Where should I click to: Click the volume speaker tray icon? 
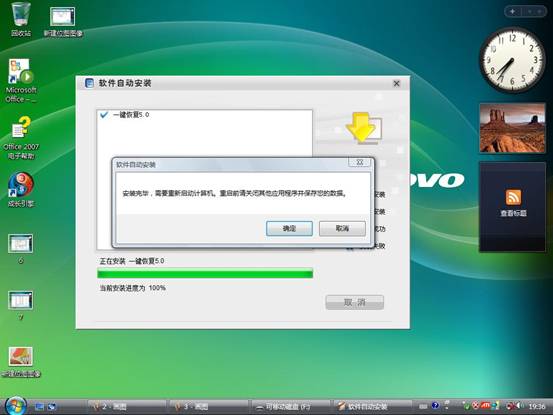[519, 406]
